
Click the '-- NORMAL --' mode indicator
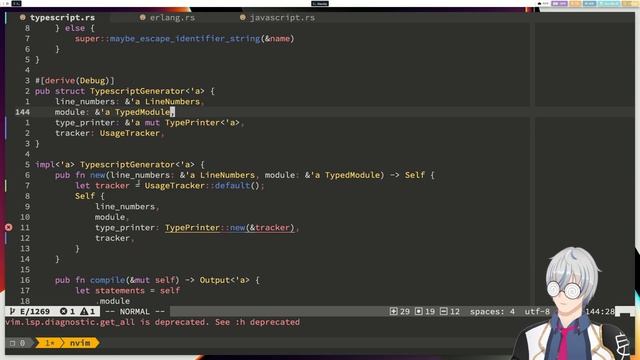click(x=135, y=311)
